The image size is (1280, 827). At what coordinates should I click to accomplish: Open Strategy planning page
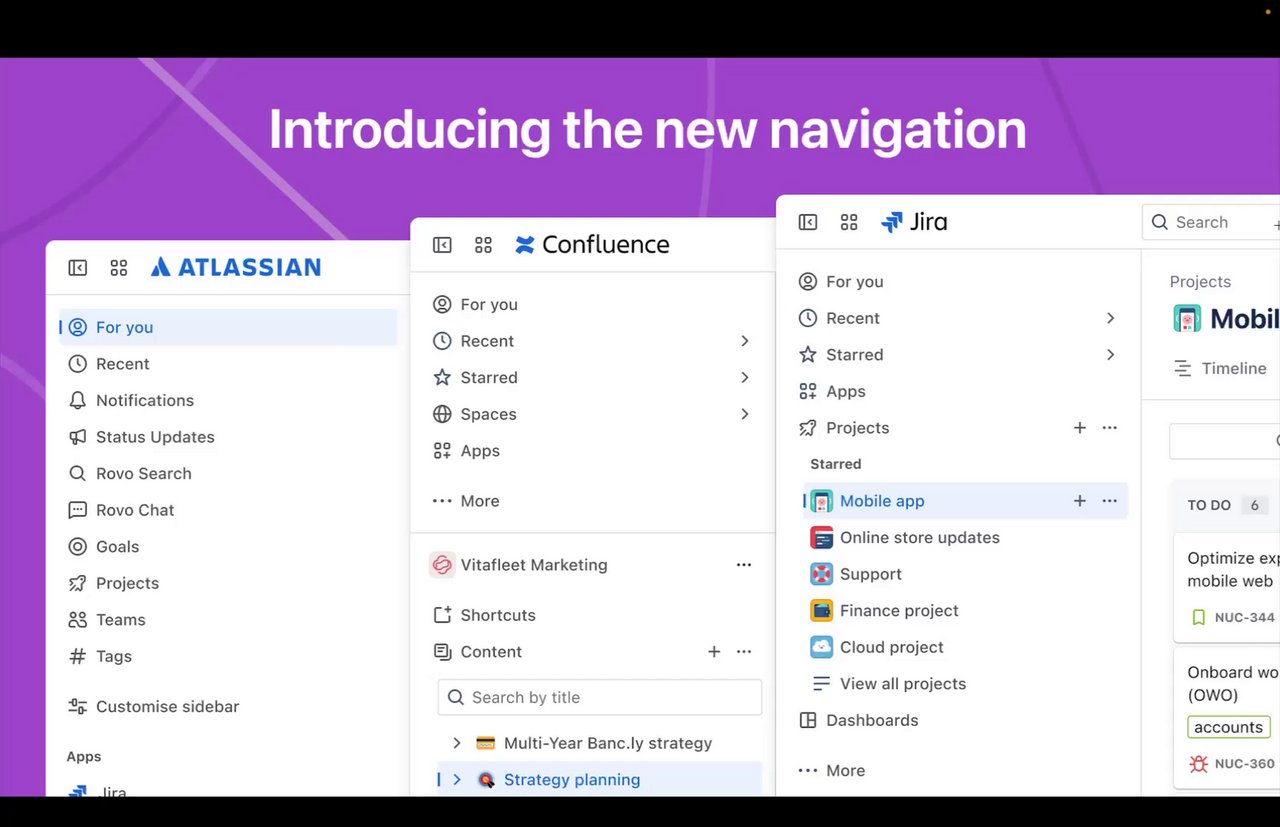click(x=572, y=780)
